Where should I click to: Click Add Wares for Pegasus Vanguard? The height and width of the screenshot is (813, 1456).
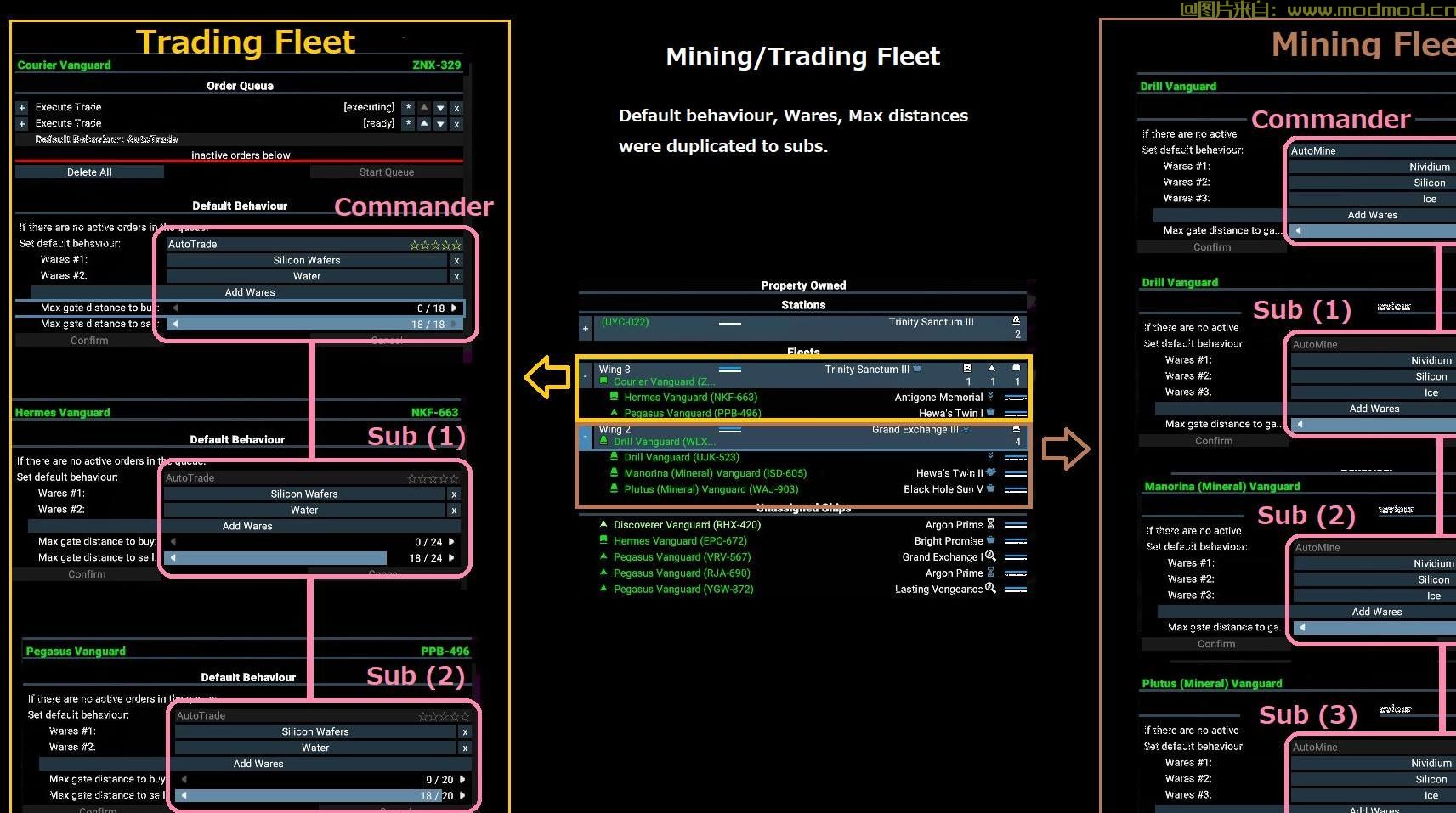tap(258, 764)
